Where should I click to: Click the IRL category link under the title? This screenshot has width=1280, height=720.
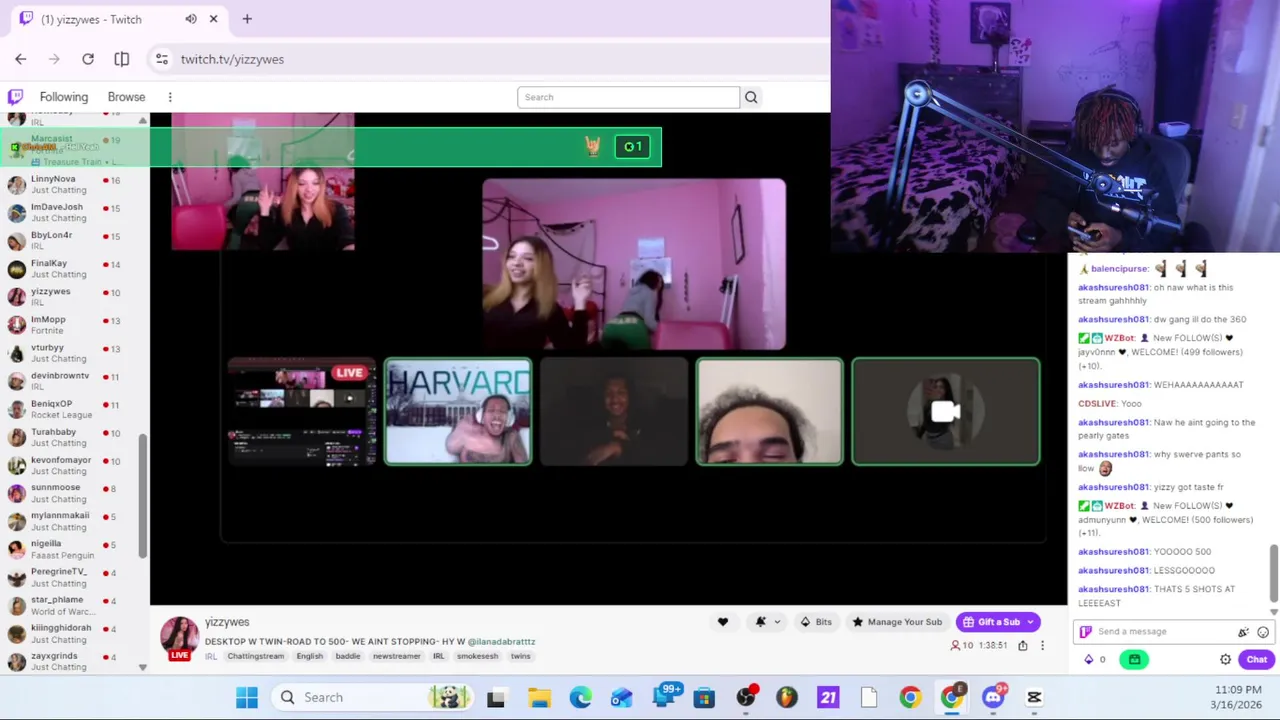211,656
